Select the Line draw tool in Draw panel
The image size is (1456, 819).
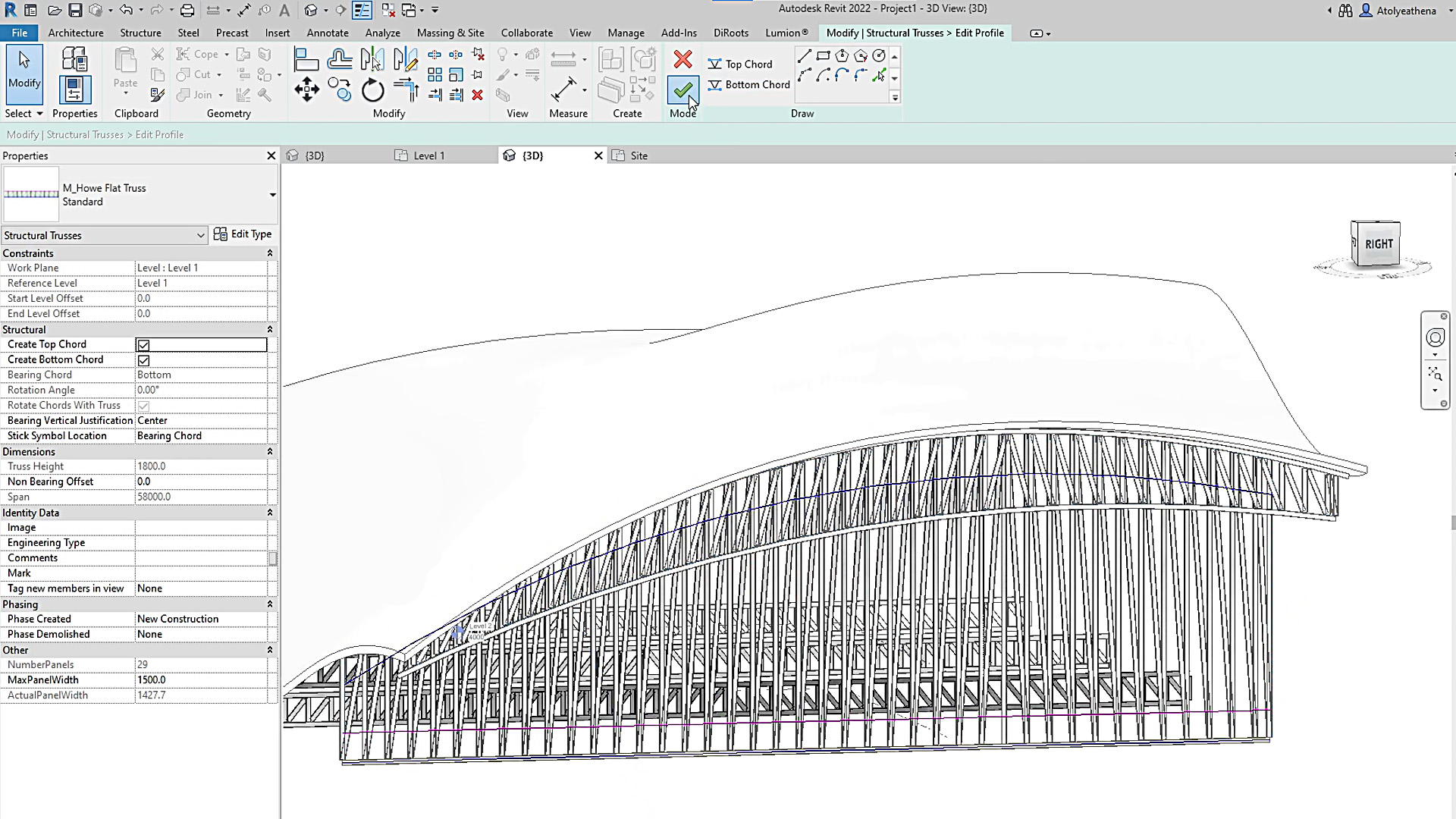click(805, 55)
